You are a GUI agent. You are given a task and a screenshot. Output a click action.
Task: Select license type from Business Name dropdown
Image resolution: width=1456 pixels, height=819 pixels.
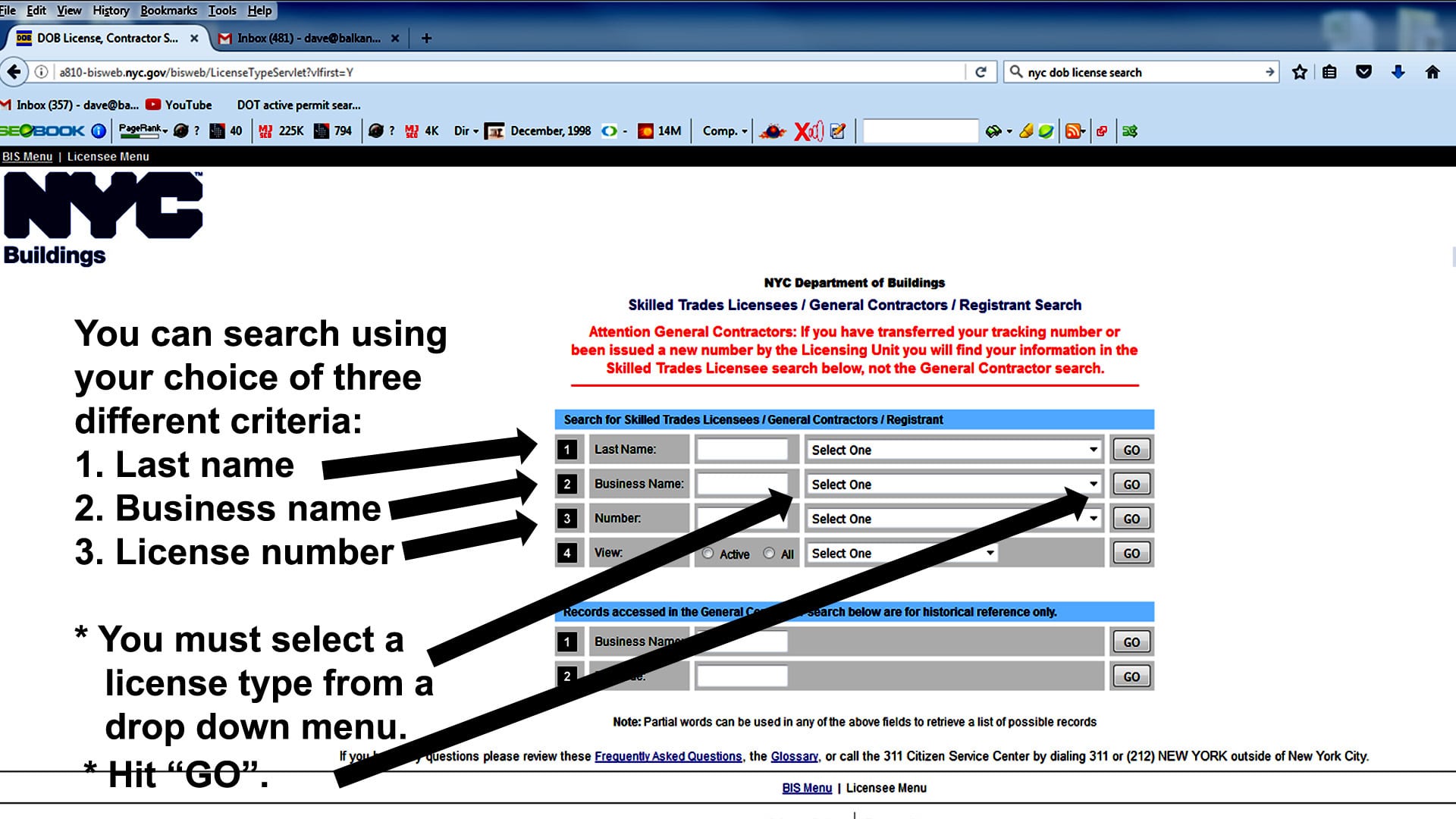coord(952,483)
